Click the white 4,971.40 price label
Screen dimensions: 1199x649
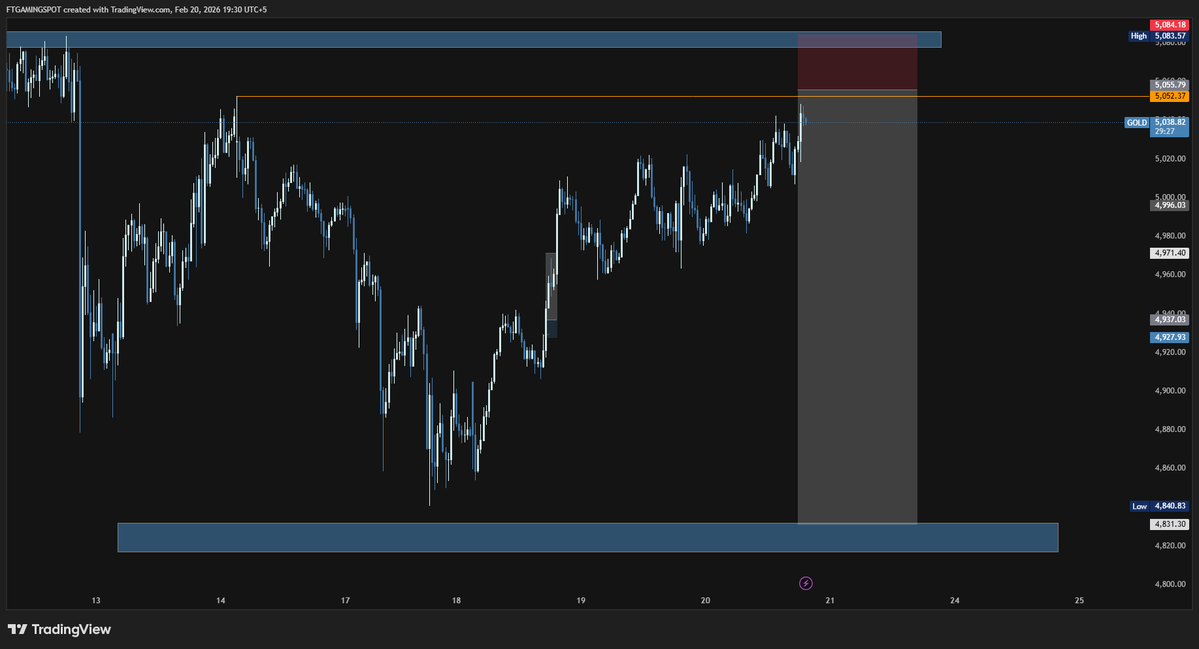[1170, 253]
